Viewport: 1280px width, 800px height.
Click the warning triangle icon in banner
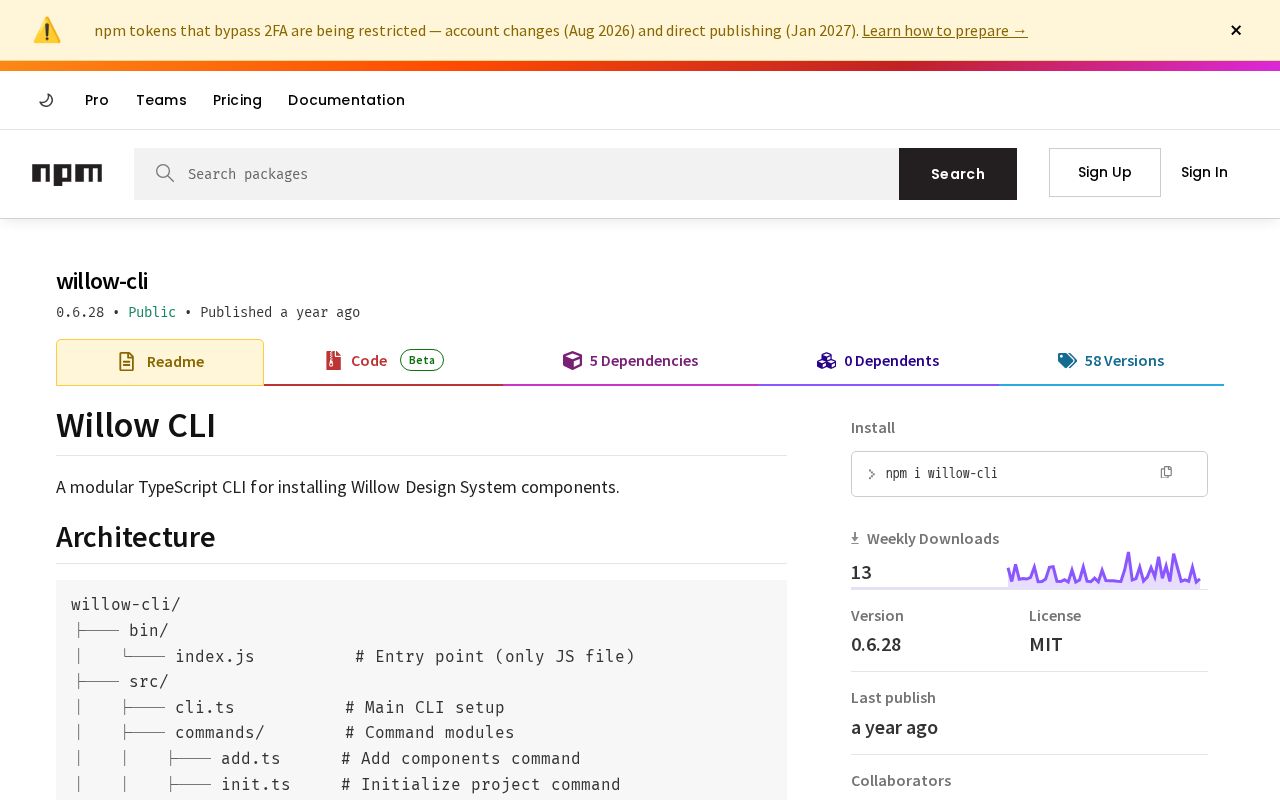tap(47, 30)
